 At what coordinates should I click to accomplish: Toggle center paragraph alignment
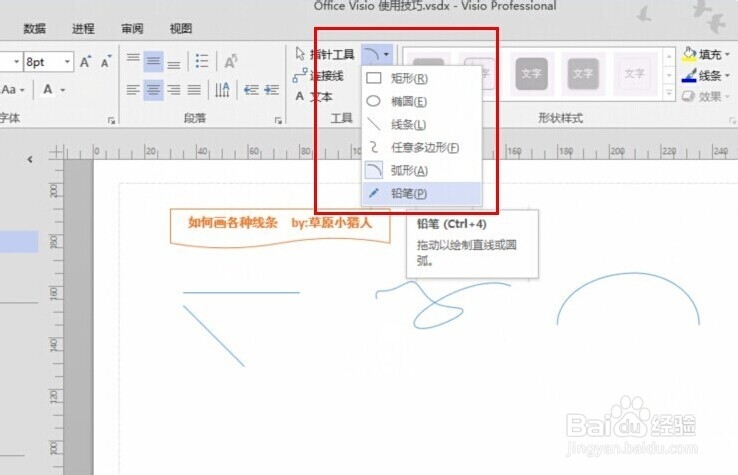(x=153, y=90)
